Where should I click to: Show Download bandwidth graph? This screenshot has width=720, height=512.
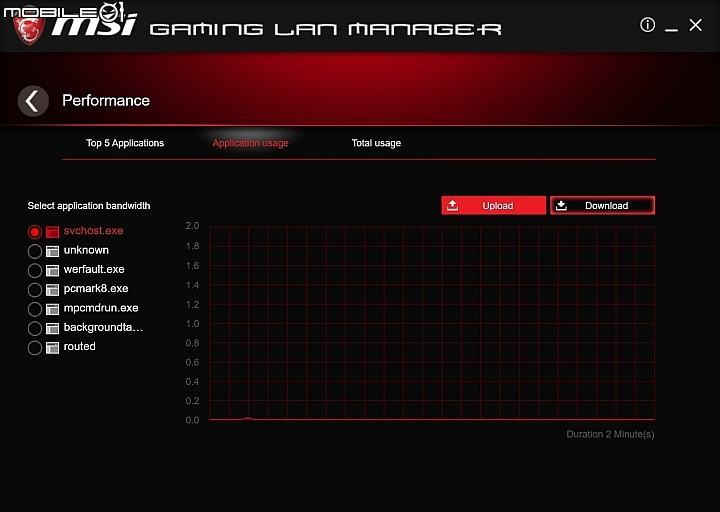pos(602,205)
